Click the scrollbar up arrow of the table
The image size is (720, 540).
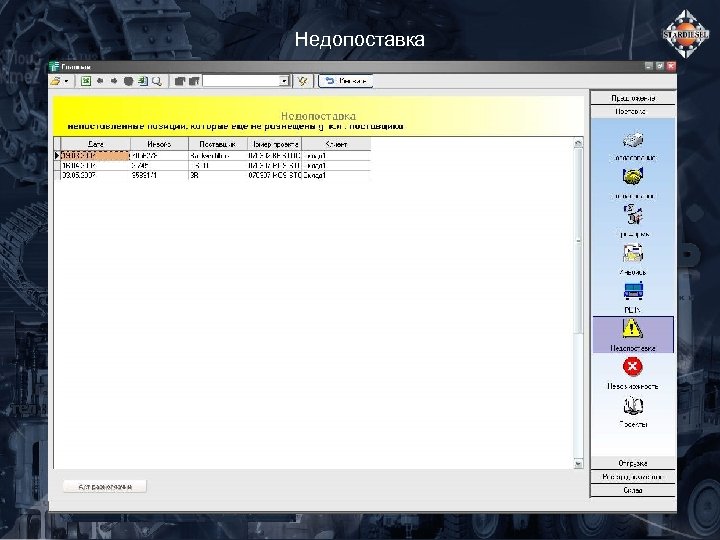click(578, 143)
